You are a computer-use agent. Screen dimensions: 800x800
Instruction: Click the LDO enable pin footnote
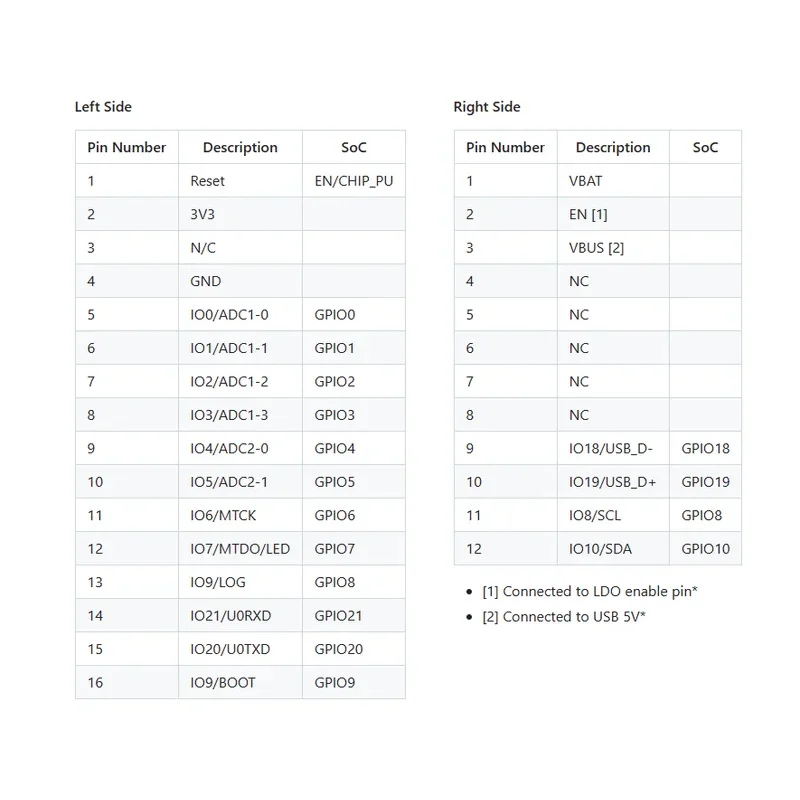(590, 591)
